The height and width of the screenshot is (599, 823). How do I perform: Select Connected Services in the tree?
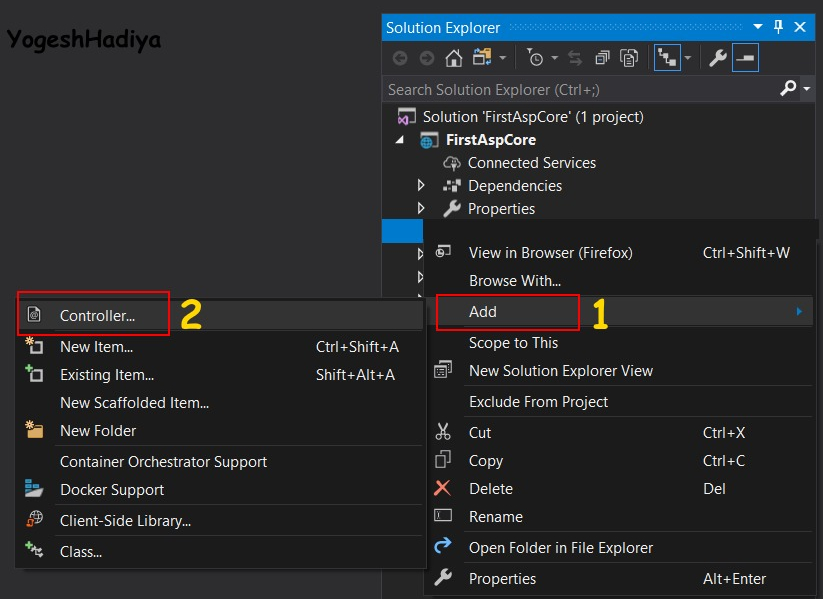click(531, 163)
